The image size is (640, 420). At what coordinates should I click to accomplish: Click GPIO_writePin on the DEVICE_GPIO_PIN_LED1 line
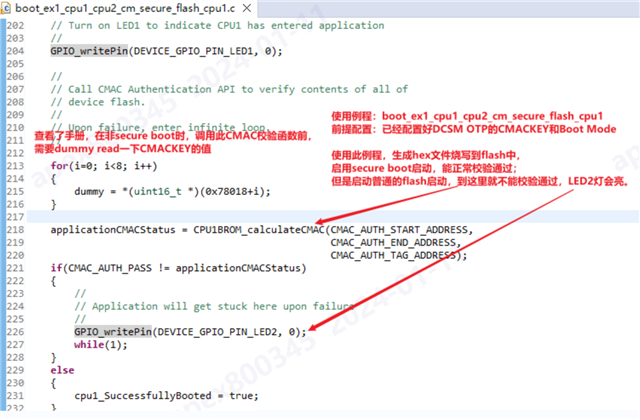[x=89, y=51]
